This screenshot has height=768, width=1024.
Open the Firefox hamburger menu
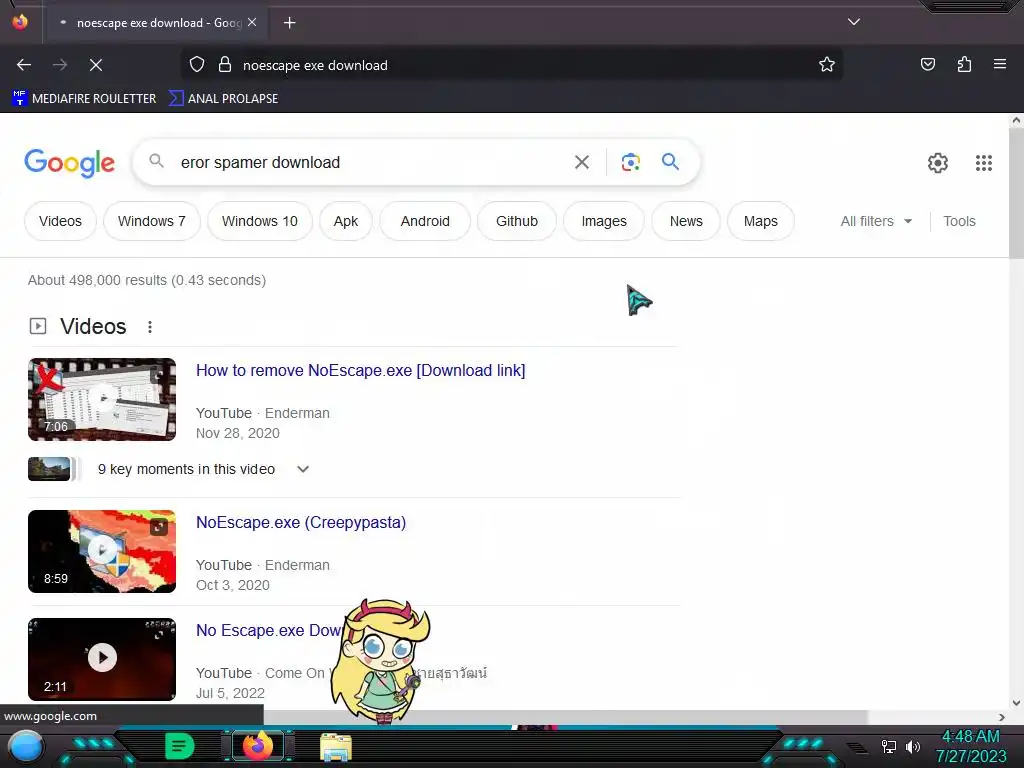(x=999, y=64)
